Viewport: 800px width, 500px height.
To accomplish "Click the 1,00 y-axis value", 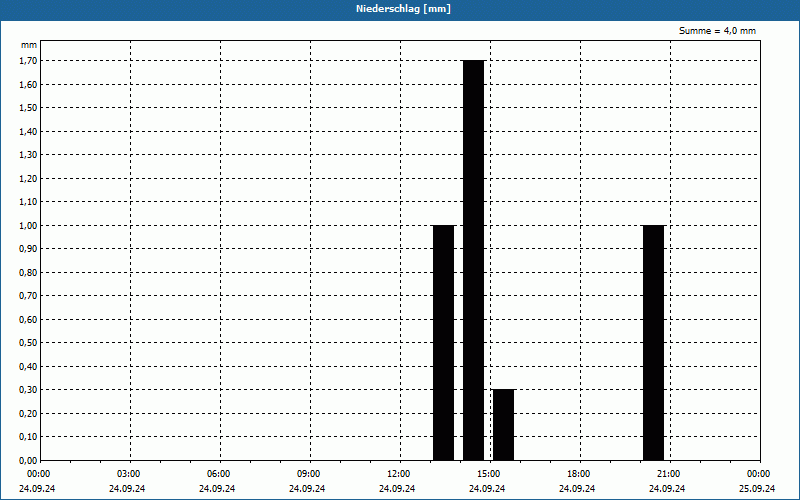I will coord(28,225).
